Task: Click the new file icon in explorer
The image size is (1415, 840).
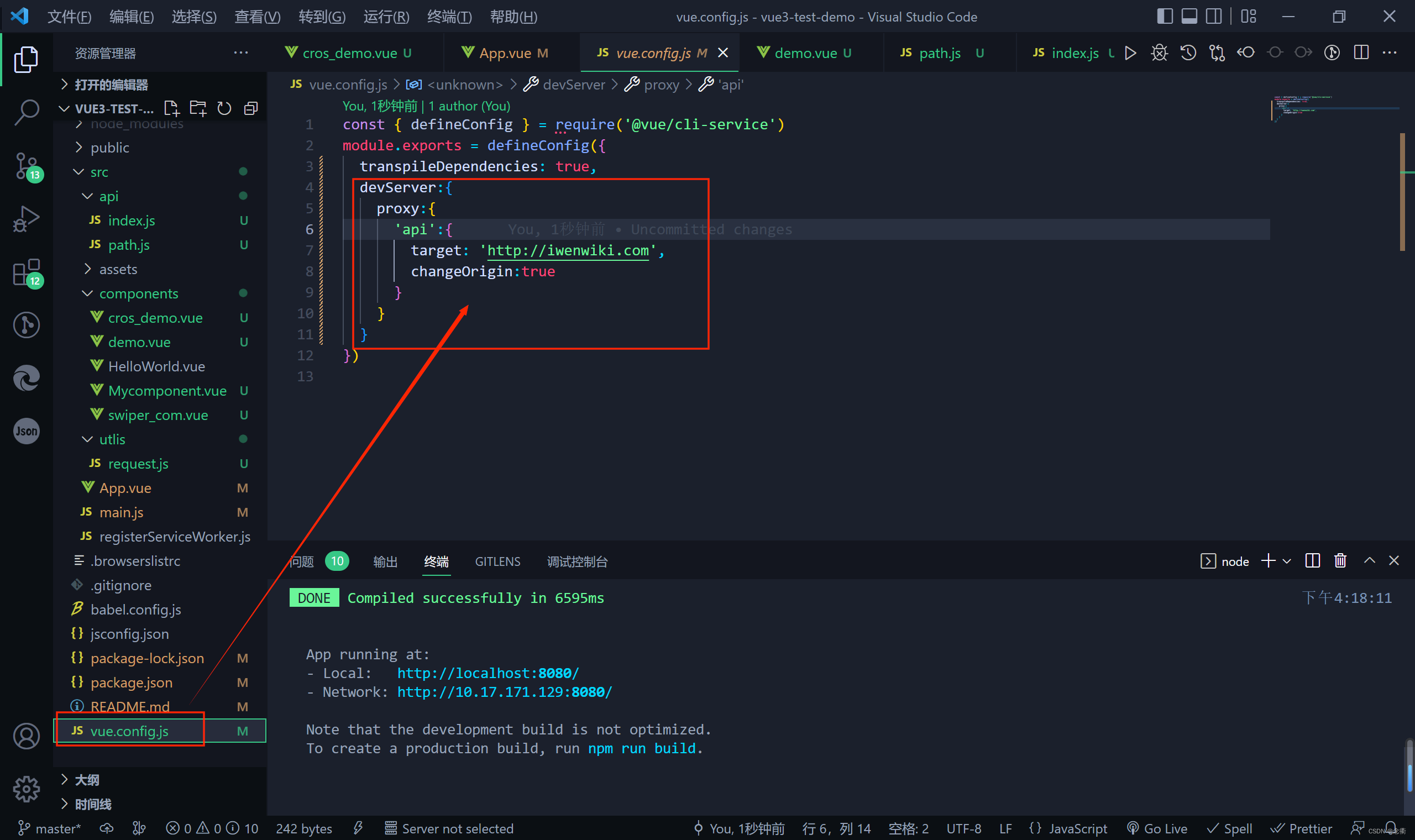Action: pos(171,108)
